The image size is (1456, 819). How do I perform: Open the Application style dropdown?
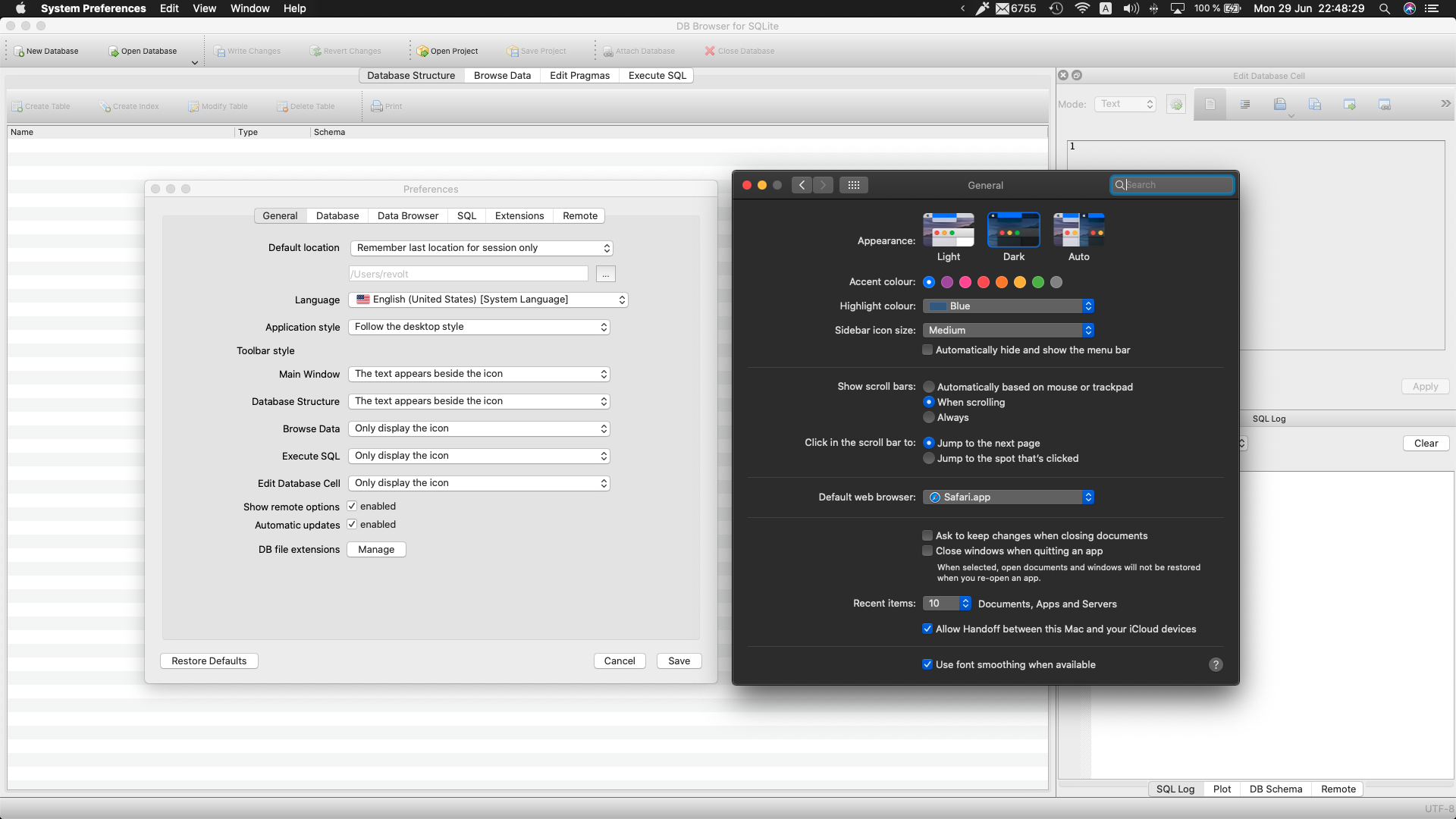click(x=479, y=327)
